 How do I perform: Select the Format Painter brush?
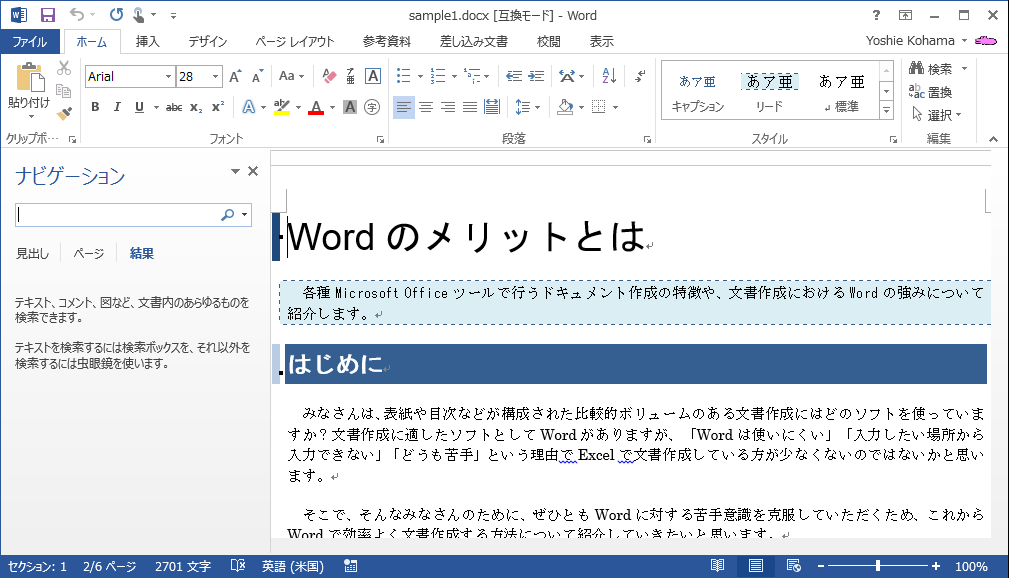pyautogui.click(x=64, y=114)
